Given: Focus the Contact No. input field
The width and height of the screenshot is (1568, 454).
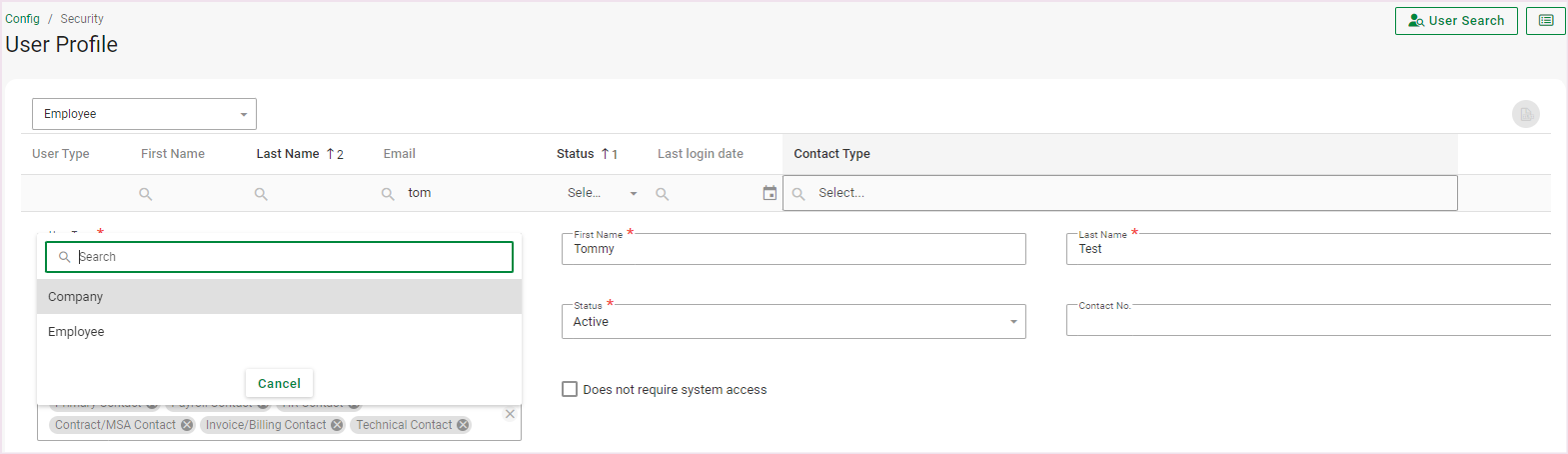Looking at the screenshot, I should coord(1307,322).
